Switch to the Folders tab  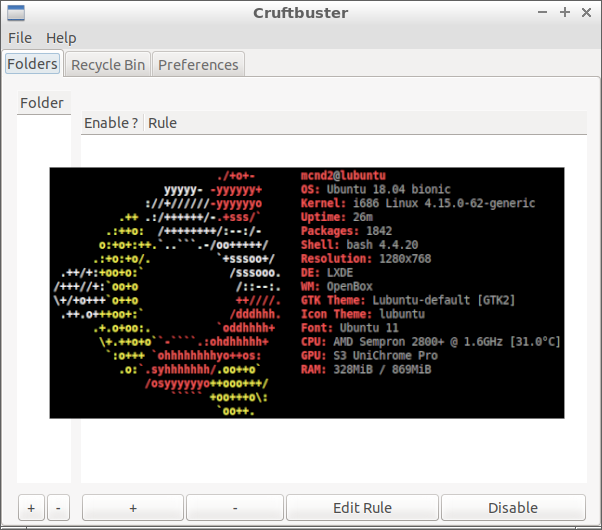click(33, 64)
